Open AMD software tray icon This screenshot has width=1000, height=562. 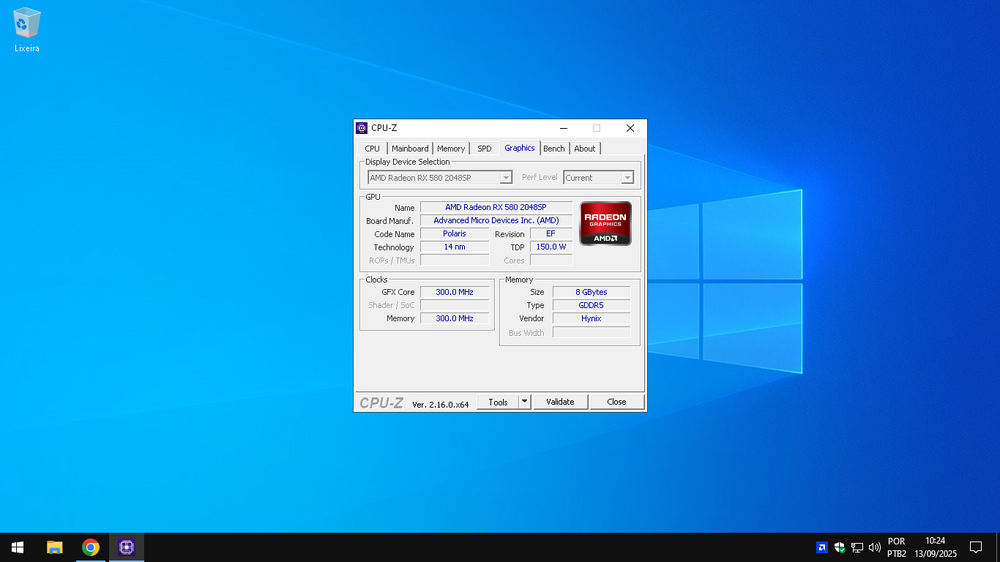click(x=822, y=547)
